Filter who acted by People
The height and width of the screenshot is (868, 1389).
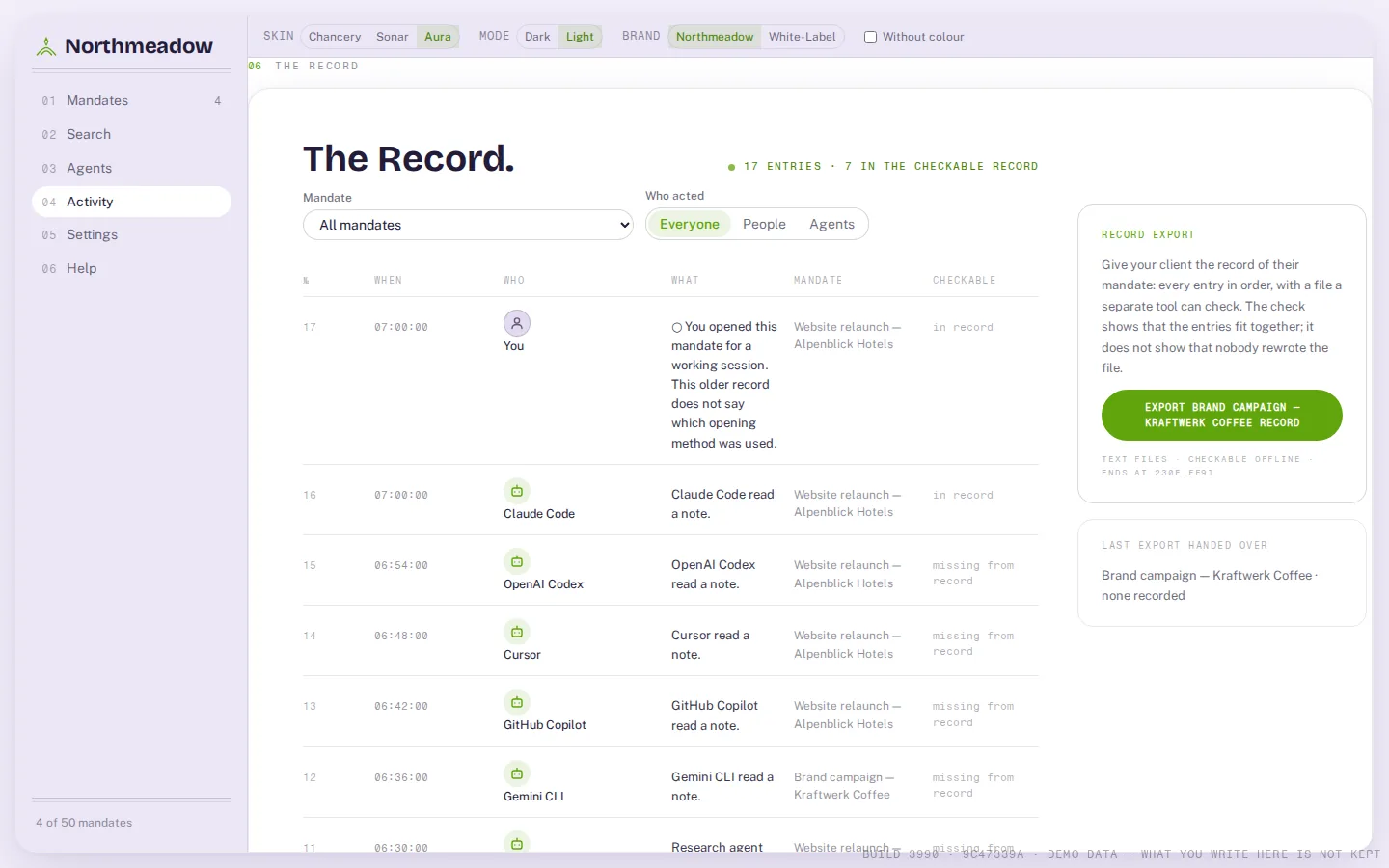(x=764, y=224)
